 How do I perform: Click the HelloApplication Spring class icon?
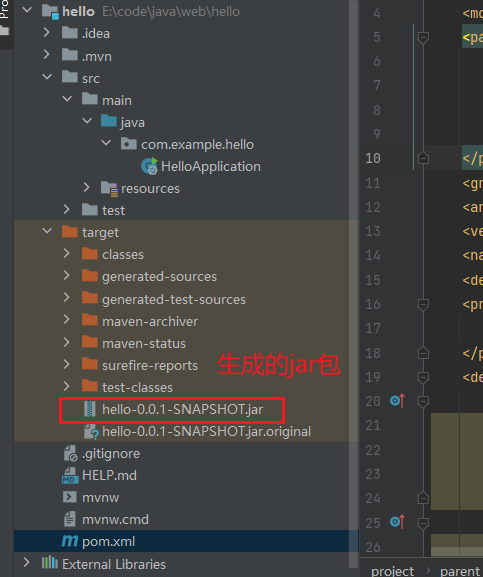pos(149,166)
